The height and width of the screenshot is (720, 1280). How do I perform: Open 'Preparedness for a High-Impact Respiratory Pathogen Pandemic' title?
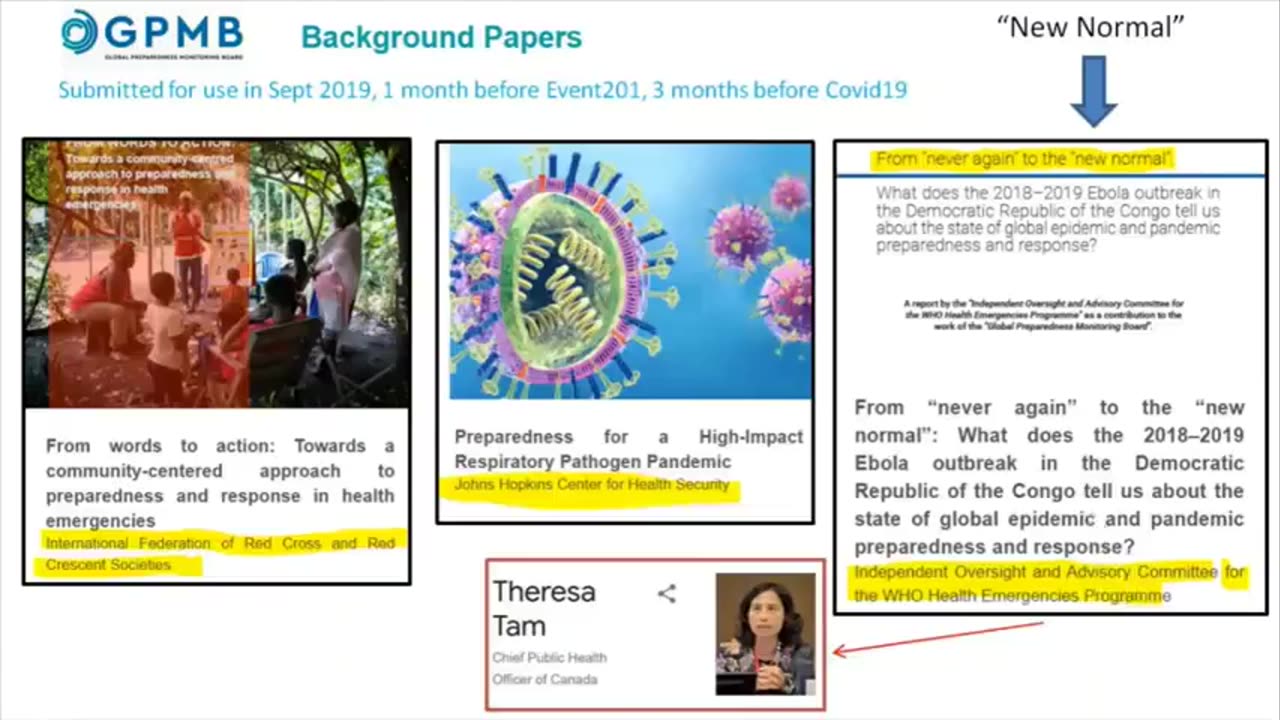coord(629,449)
